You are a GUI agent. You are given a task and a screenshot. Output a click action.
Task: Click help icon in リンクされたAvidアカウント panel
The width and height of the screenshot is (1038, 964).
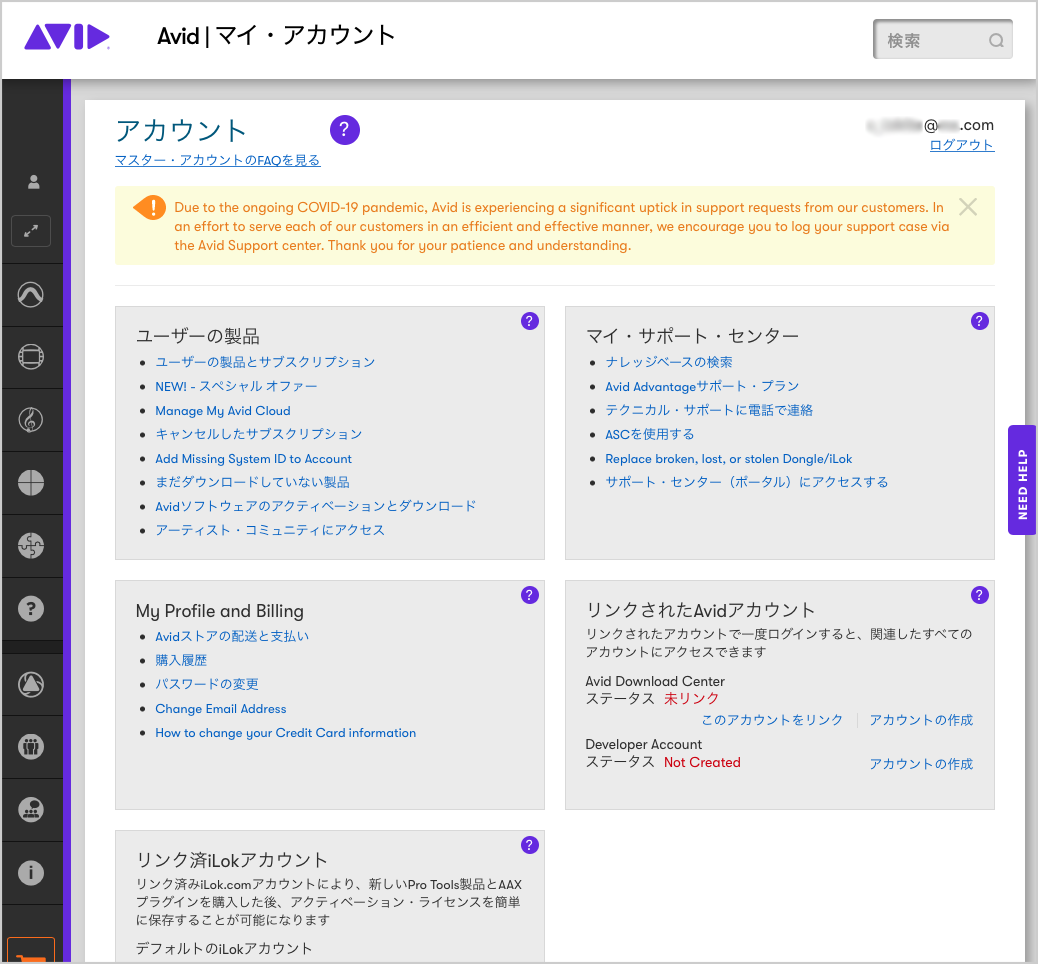(x=980, y=595)
